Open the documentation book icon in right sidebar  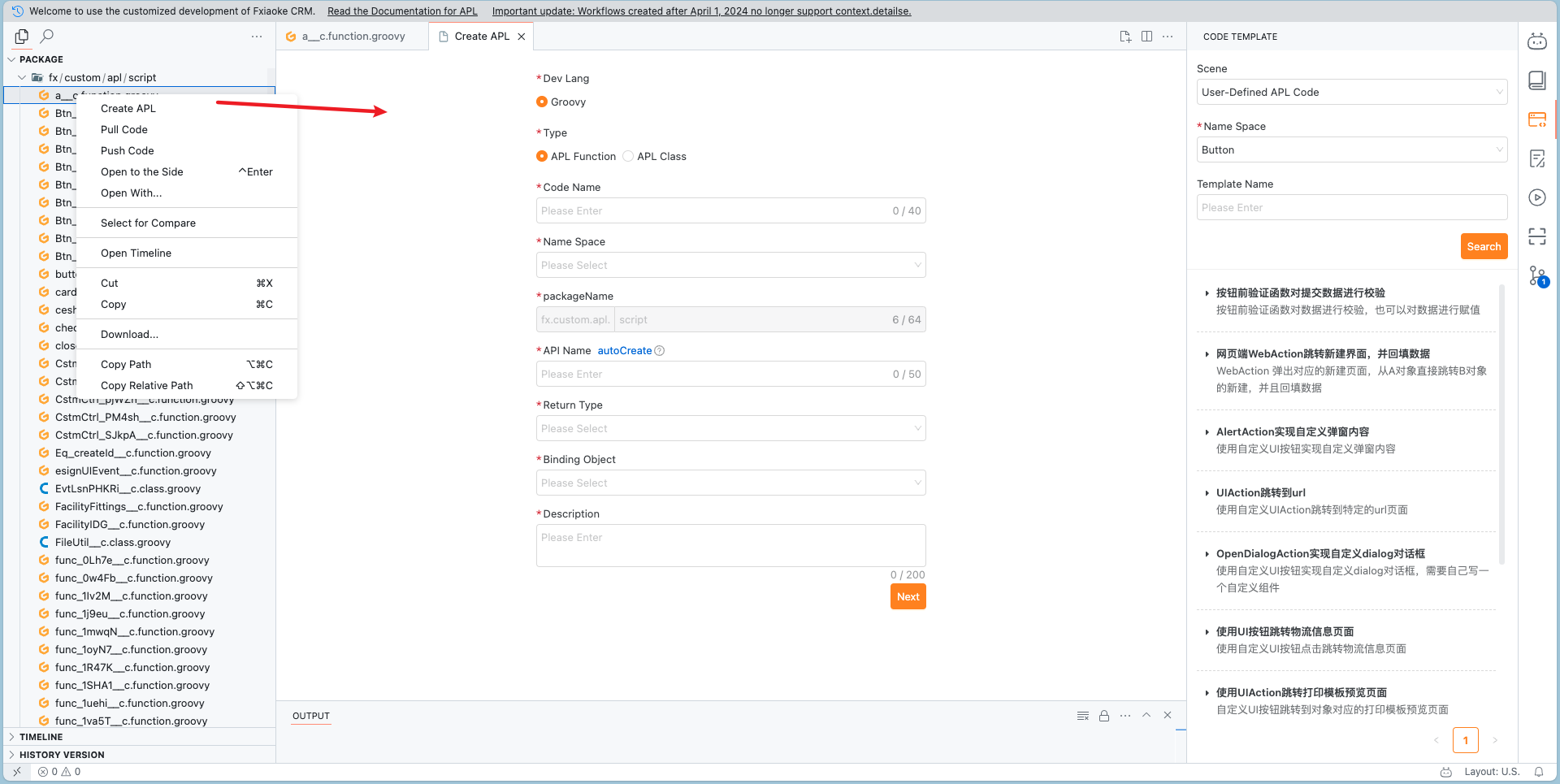[x=1536, y=80]
